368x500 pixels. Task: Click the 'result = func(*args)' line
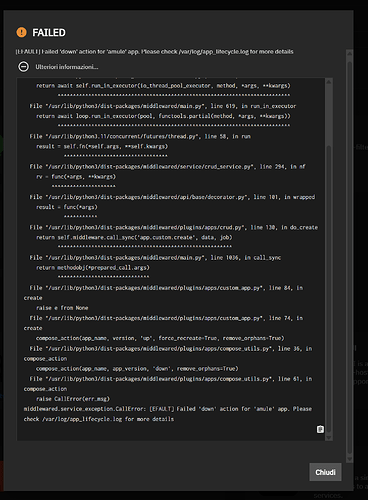click(67, 207)
